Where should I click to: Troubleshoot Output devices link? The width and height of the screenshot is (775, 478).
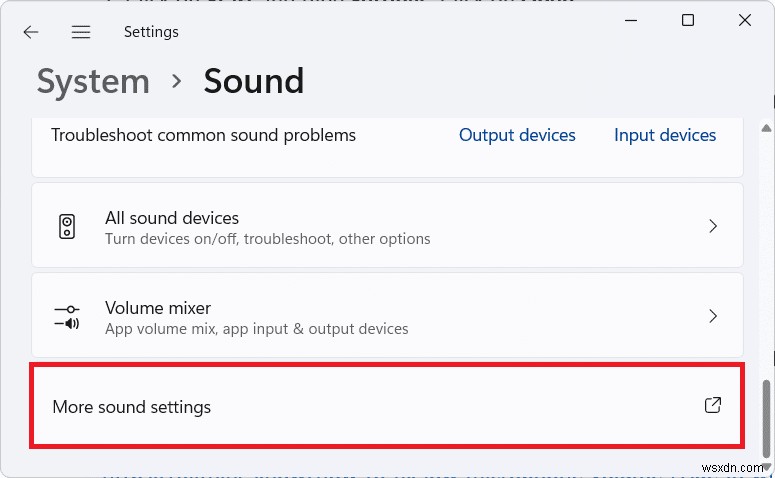(517, 135)
